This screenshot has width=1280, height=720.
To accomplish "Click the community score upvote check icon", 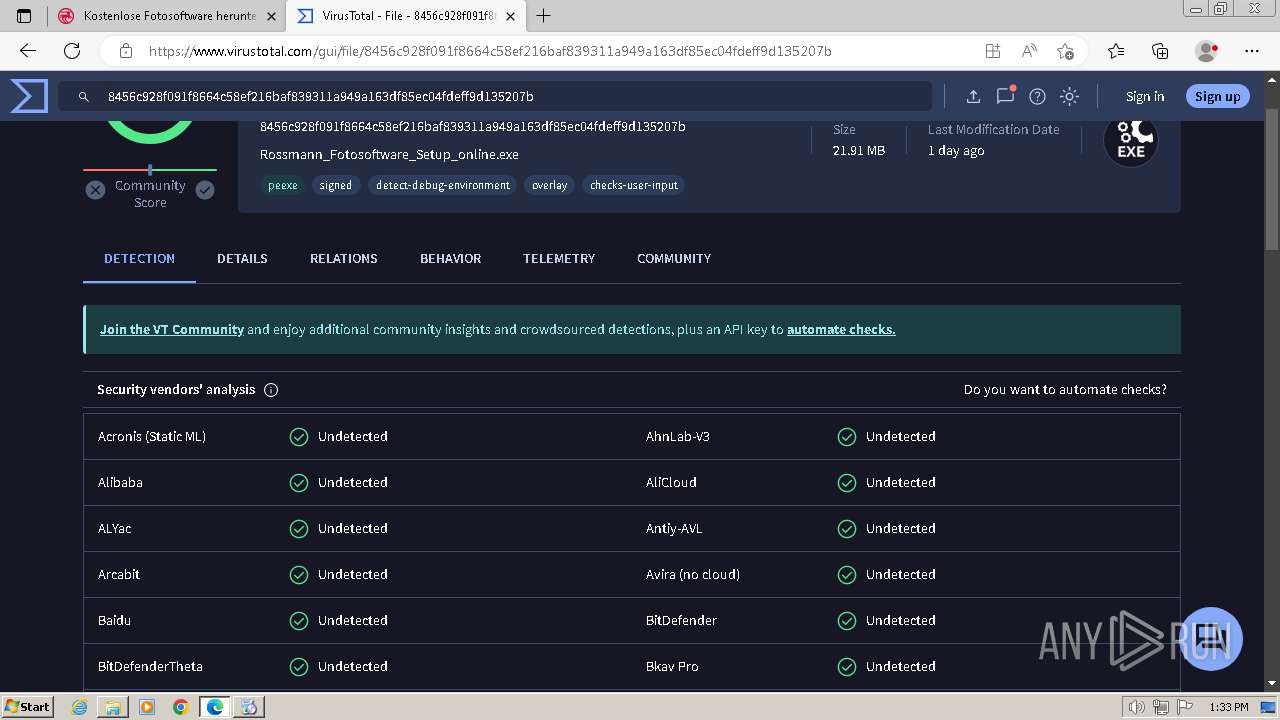I will 205,190.
